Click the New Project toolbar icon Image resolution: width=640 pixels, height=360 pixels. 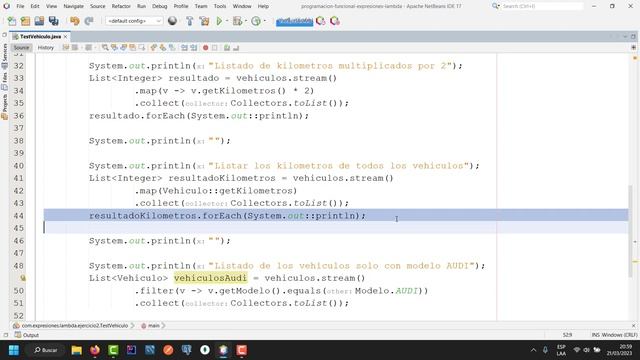25,21
